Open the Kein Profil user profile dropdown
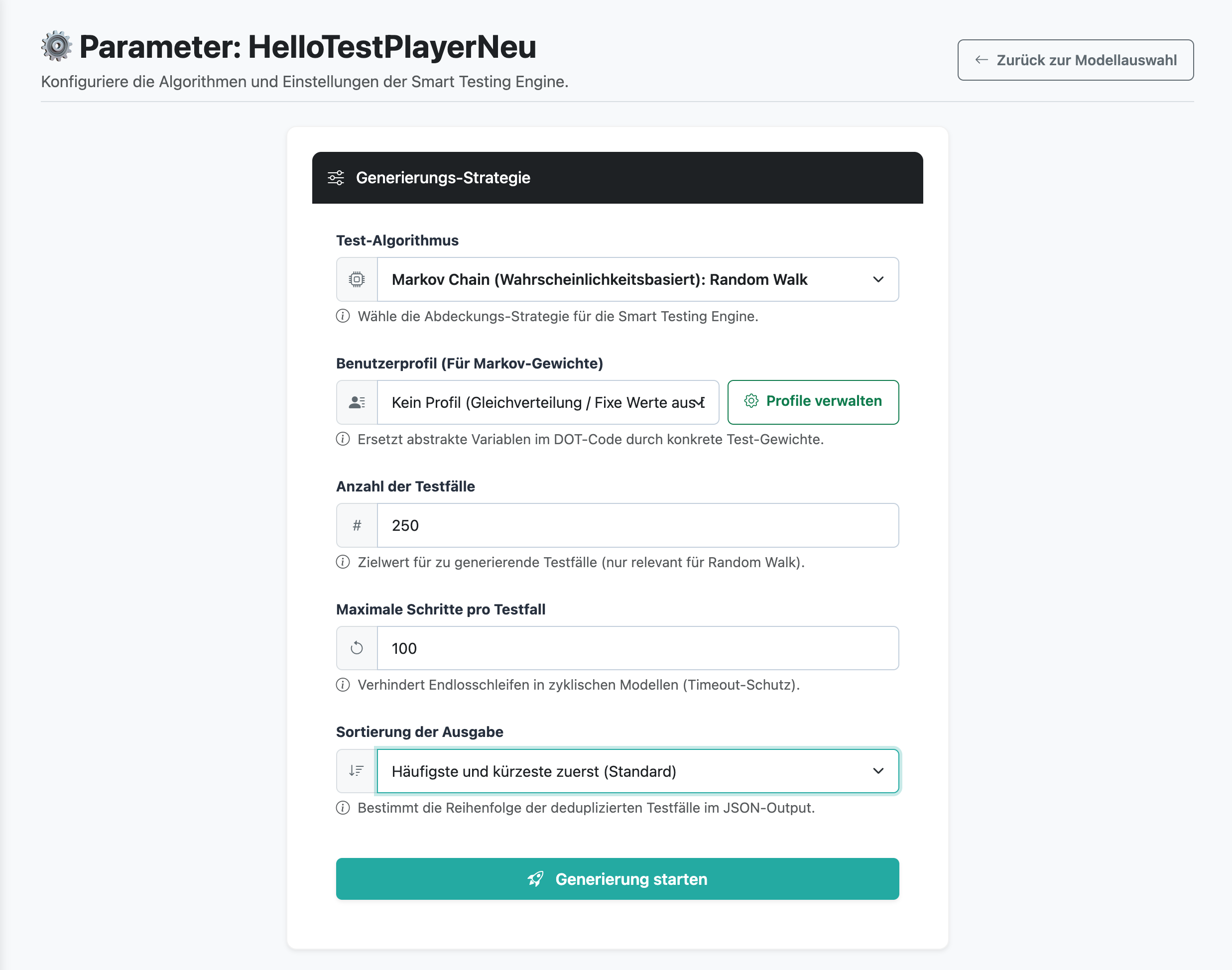The image size is (1232, 970). (548, 402)
